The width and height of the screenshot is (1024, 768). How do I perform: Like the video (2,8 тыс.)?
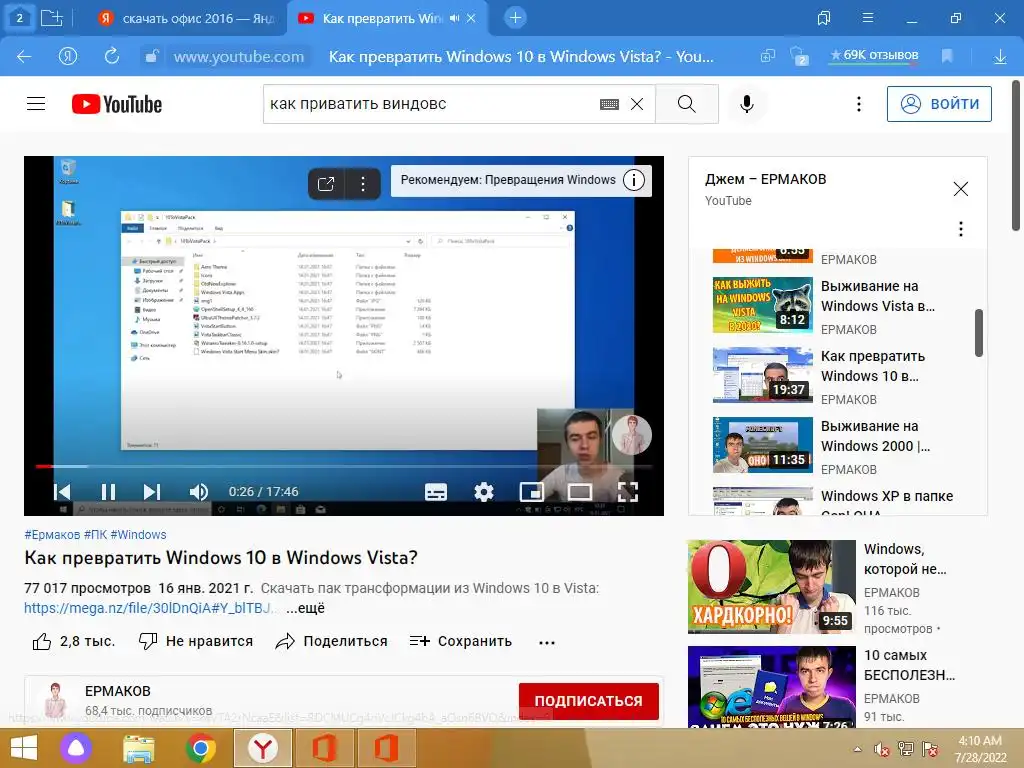pos(74,641)
